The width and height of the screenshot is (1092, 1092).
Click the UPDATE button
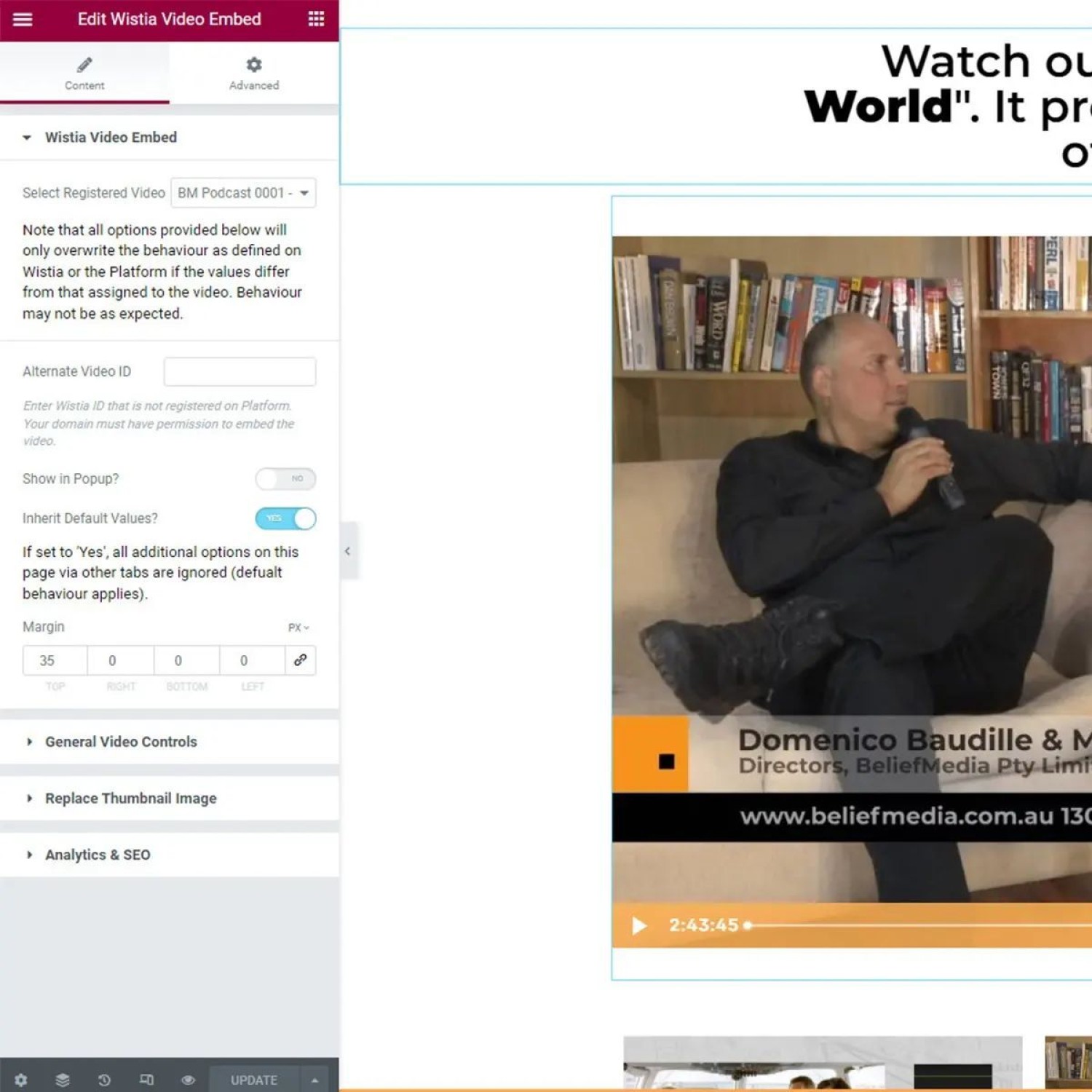click(x=253, y=1080)
